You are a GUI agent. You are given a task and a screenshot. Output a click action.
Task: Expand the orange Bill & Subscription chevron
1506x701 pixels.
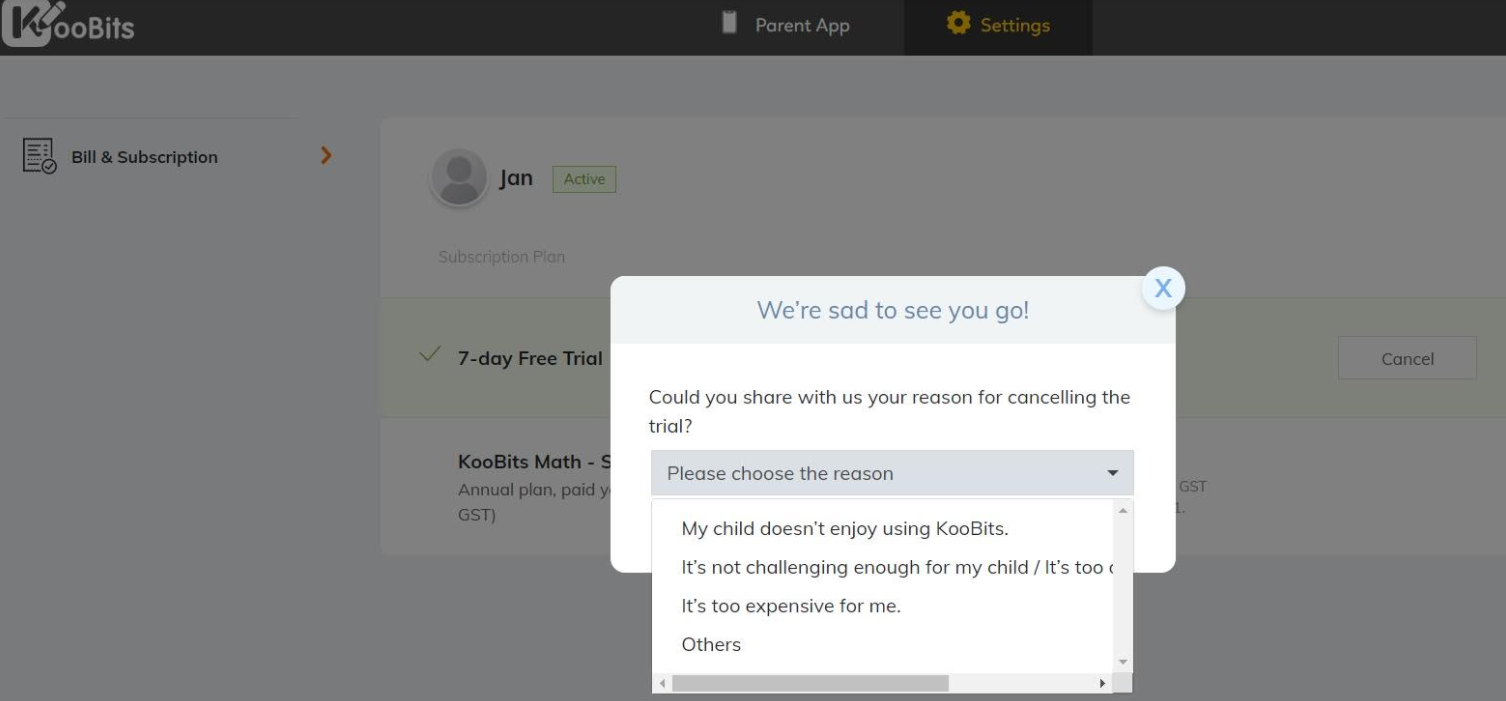[x=326, y=155]
